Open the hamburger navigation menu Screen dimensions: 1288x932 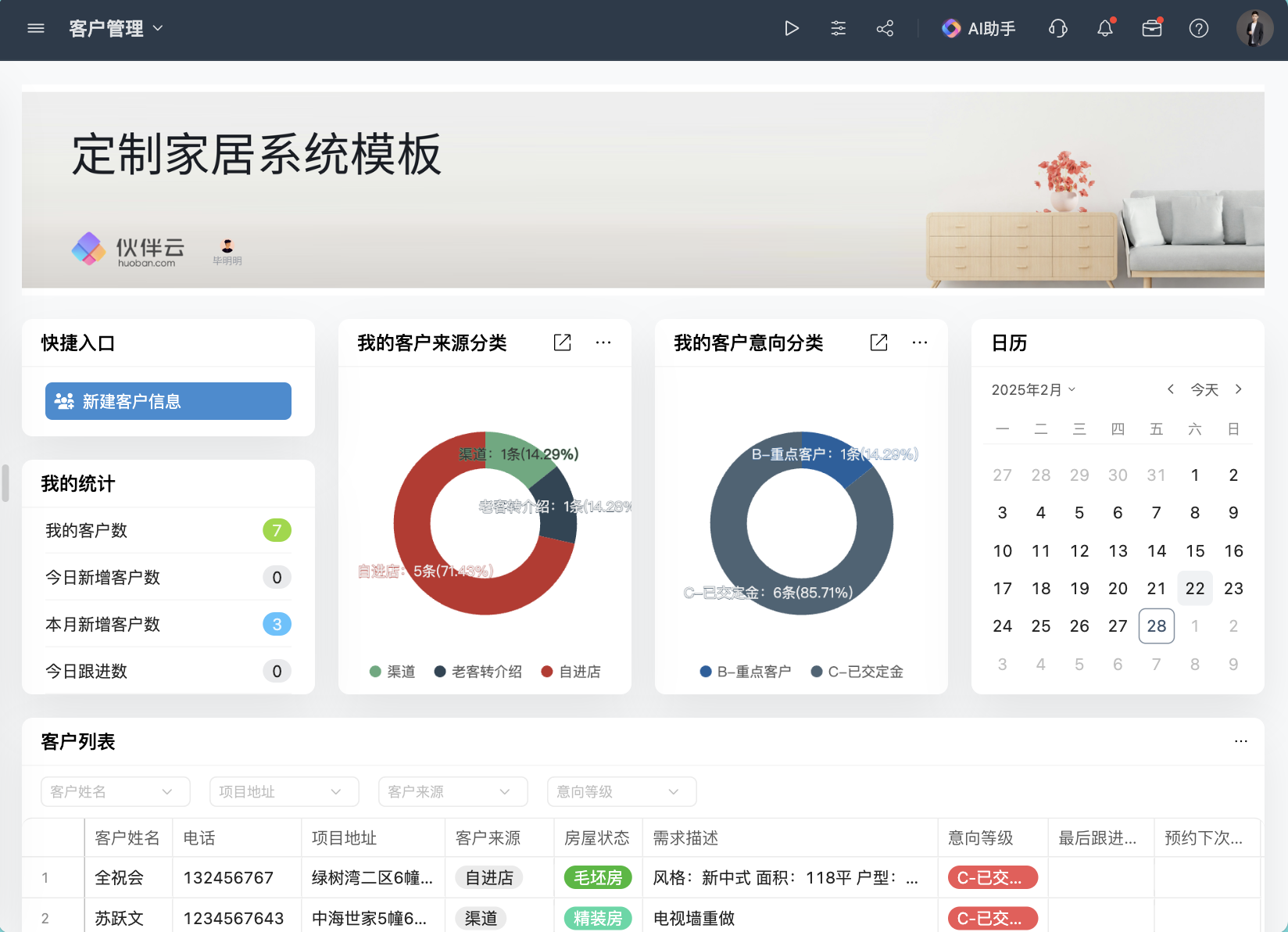[36, 28]
